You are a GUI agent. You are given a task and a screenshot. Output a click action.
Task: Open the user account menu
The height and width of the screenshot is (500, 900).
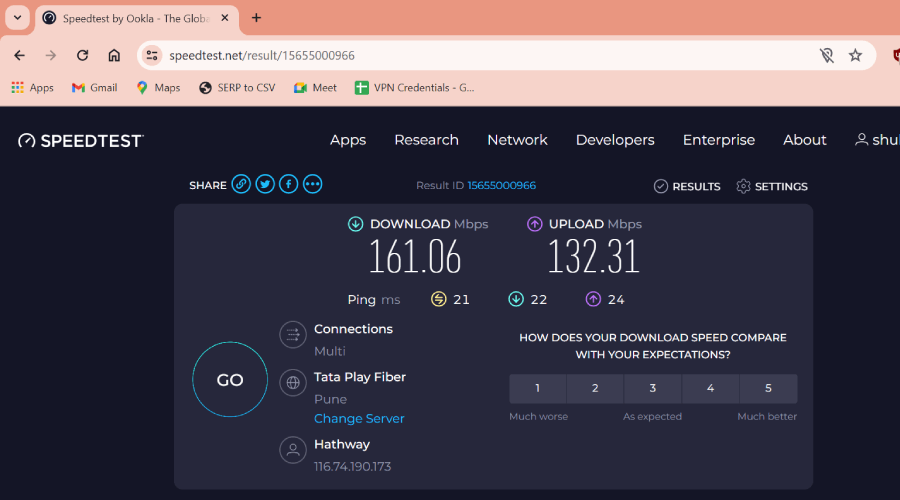tap(876, 140)
